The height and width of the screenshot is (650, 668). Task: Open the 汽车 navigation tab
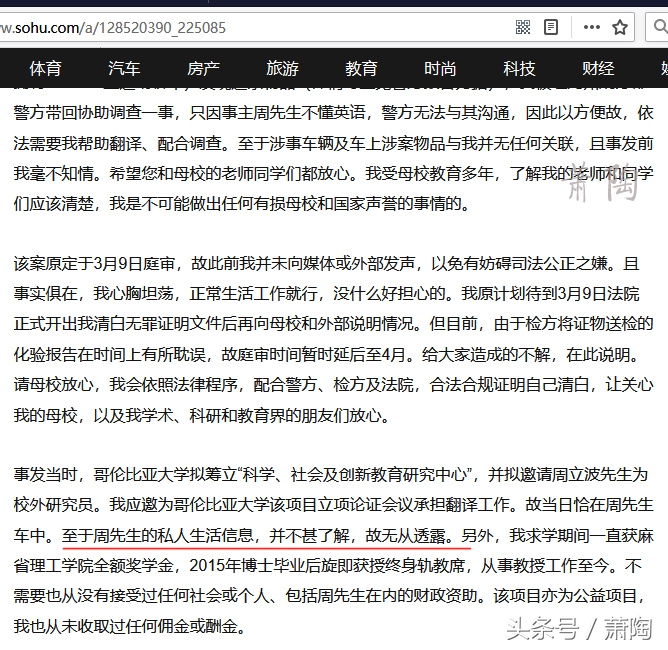(124, 68)
